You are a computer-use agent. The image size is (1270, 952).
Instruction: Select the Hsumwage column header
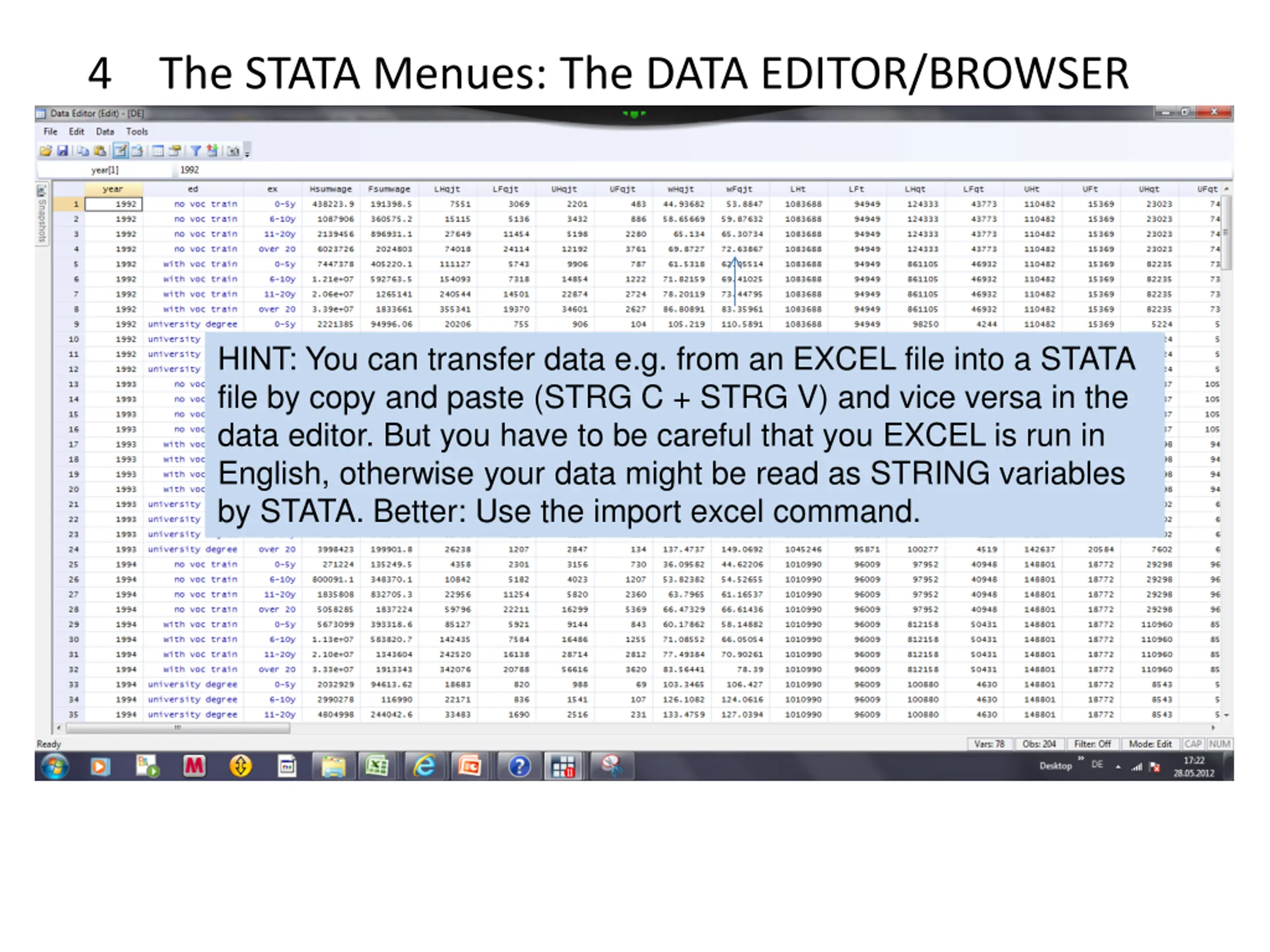331,189
